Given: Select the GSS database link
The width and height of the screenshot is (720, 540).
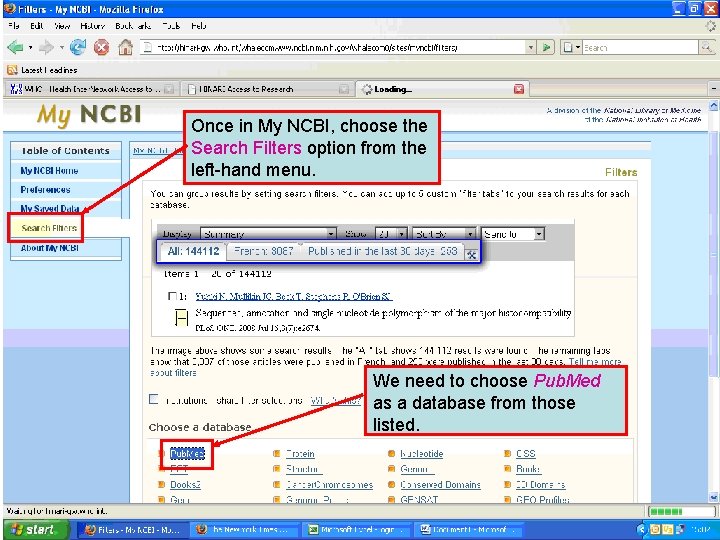Looking at the screenshot, I should 526,454.
